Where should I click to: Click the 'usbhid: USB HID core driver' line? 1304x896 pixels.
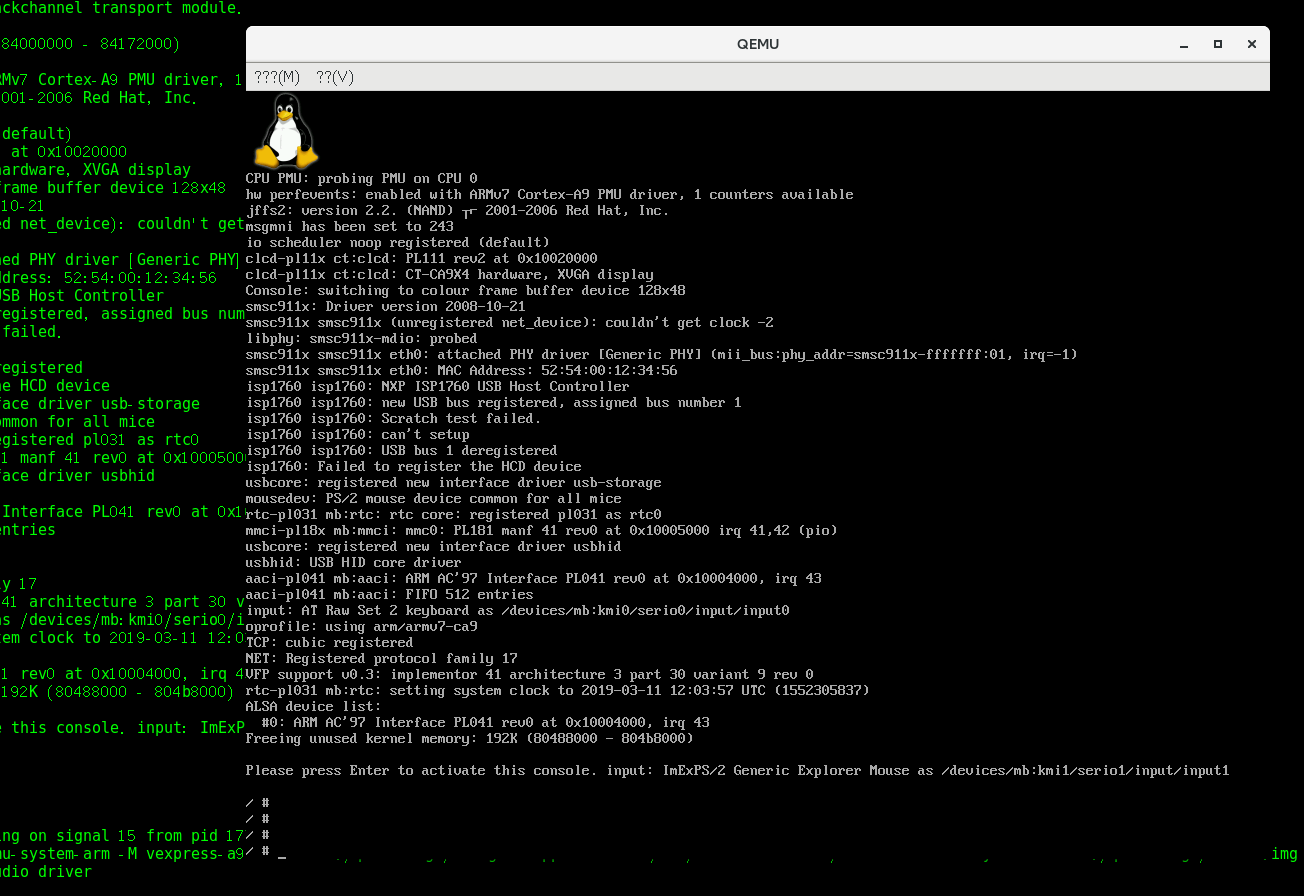pyautogui.click(x=353, y=563)
